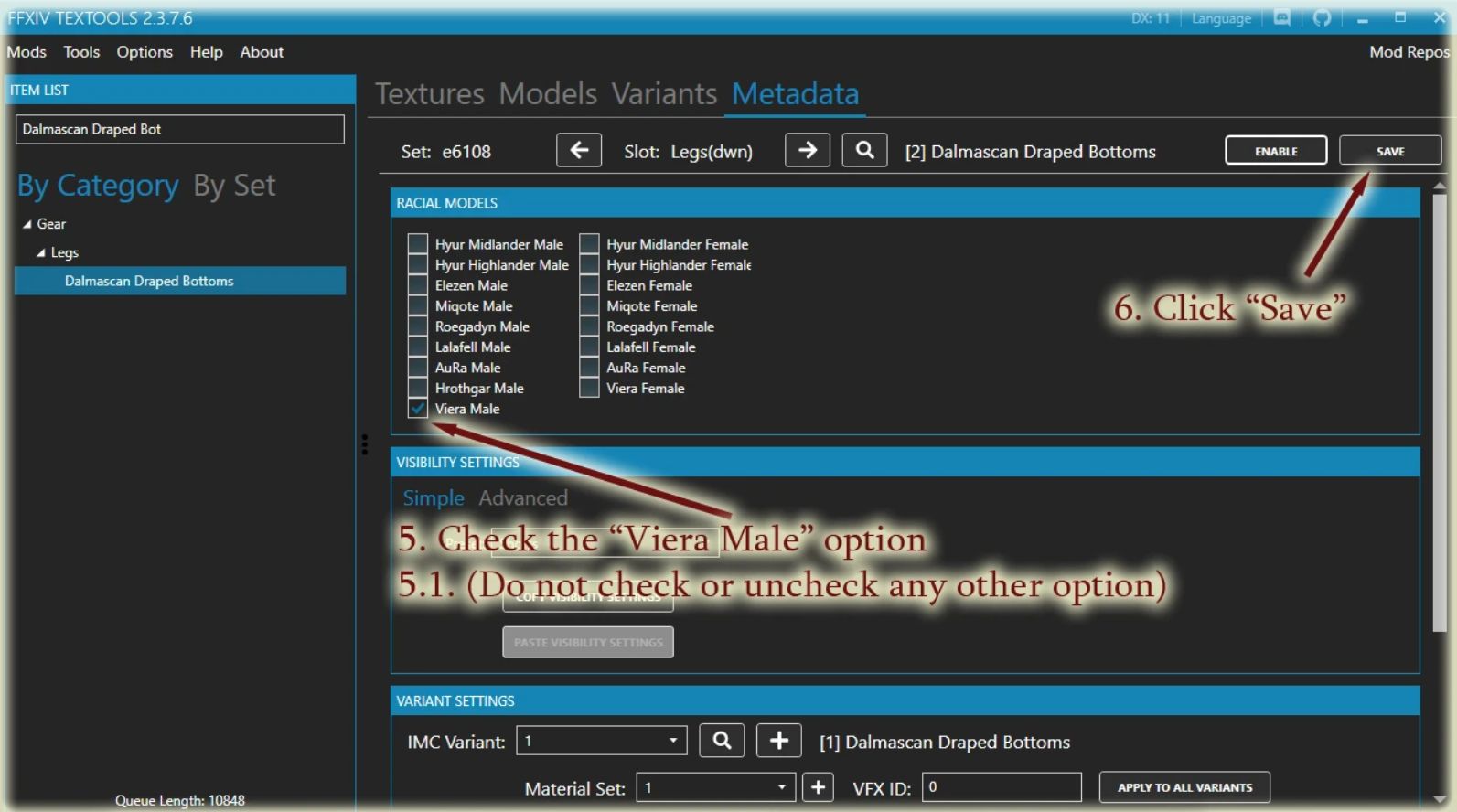The width and height of the screenshot is (1457, 812).
Task: Open the Language selector in title bar
Action: [1221, 18]
